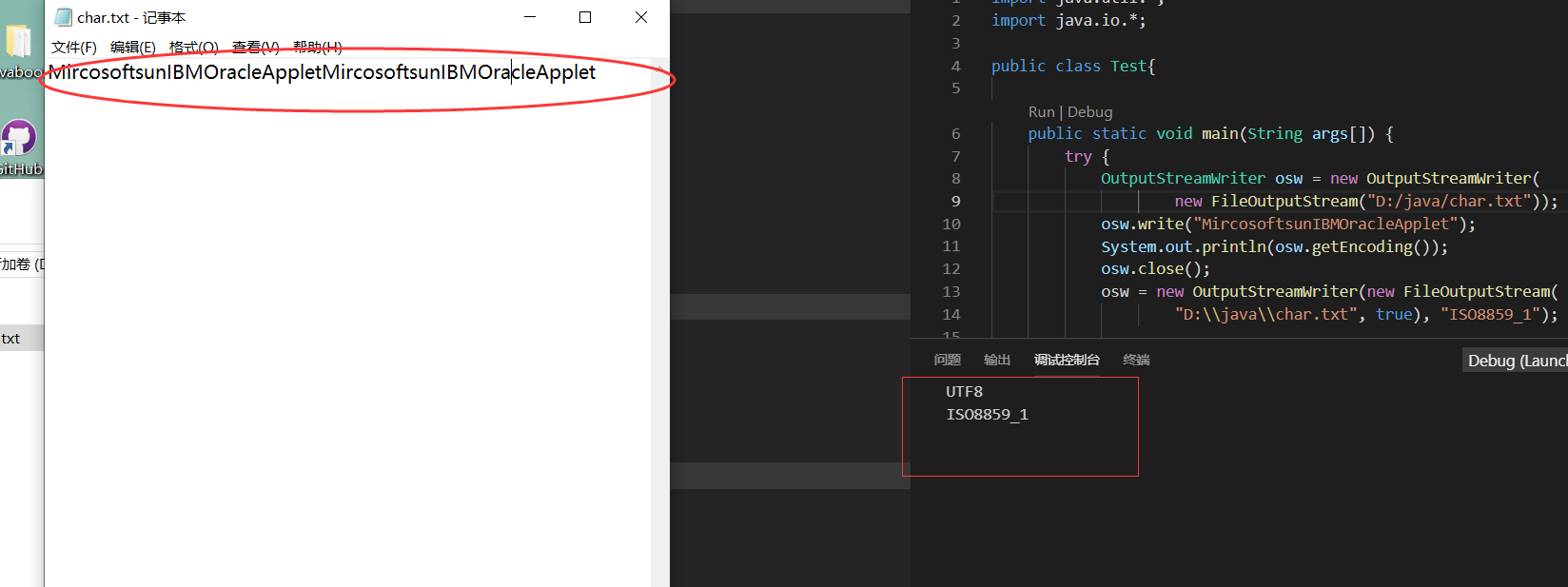The height and width of the screenshot is (587, 1568).
Task: Click the 'import java.io.*;' code line
Action: pyautogui.click(x=1068, y=20)
